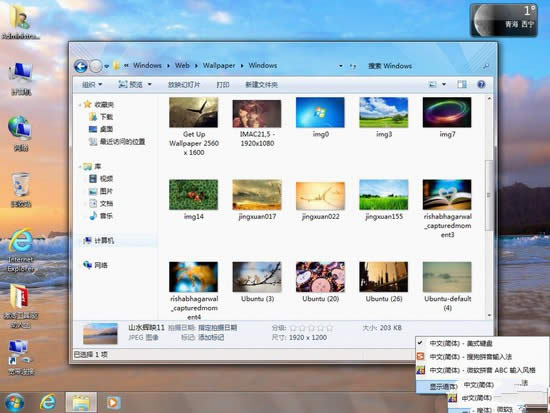The height and width of the screenshot is (413, 550).
Task: Refresh the folder using the address bar refresh icon
Action: coord(353,66)
